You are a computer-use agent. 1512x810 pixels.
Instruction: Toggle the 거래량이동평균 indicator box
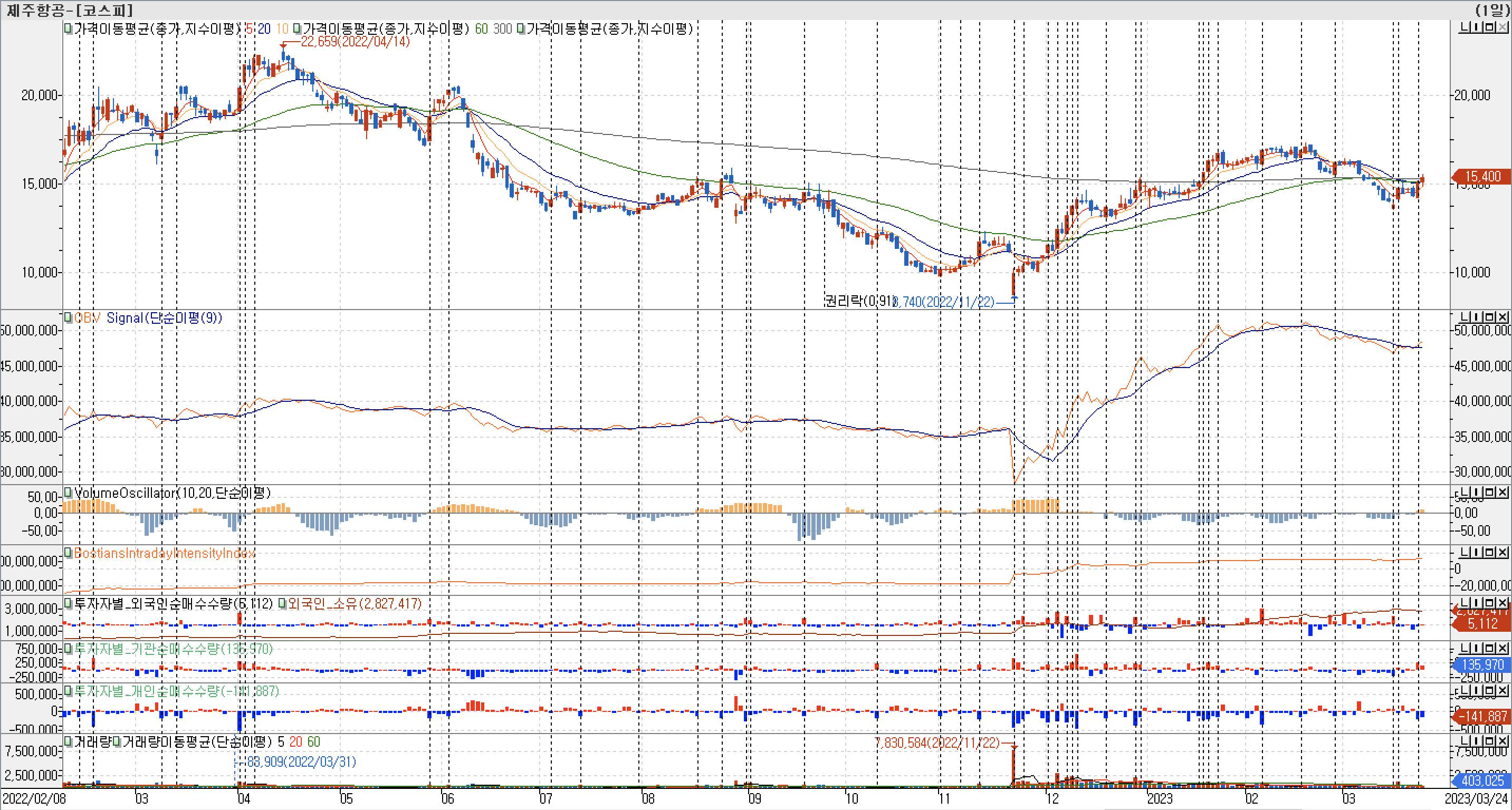point(117,742)
